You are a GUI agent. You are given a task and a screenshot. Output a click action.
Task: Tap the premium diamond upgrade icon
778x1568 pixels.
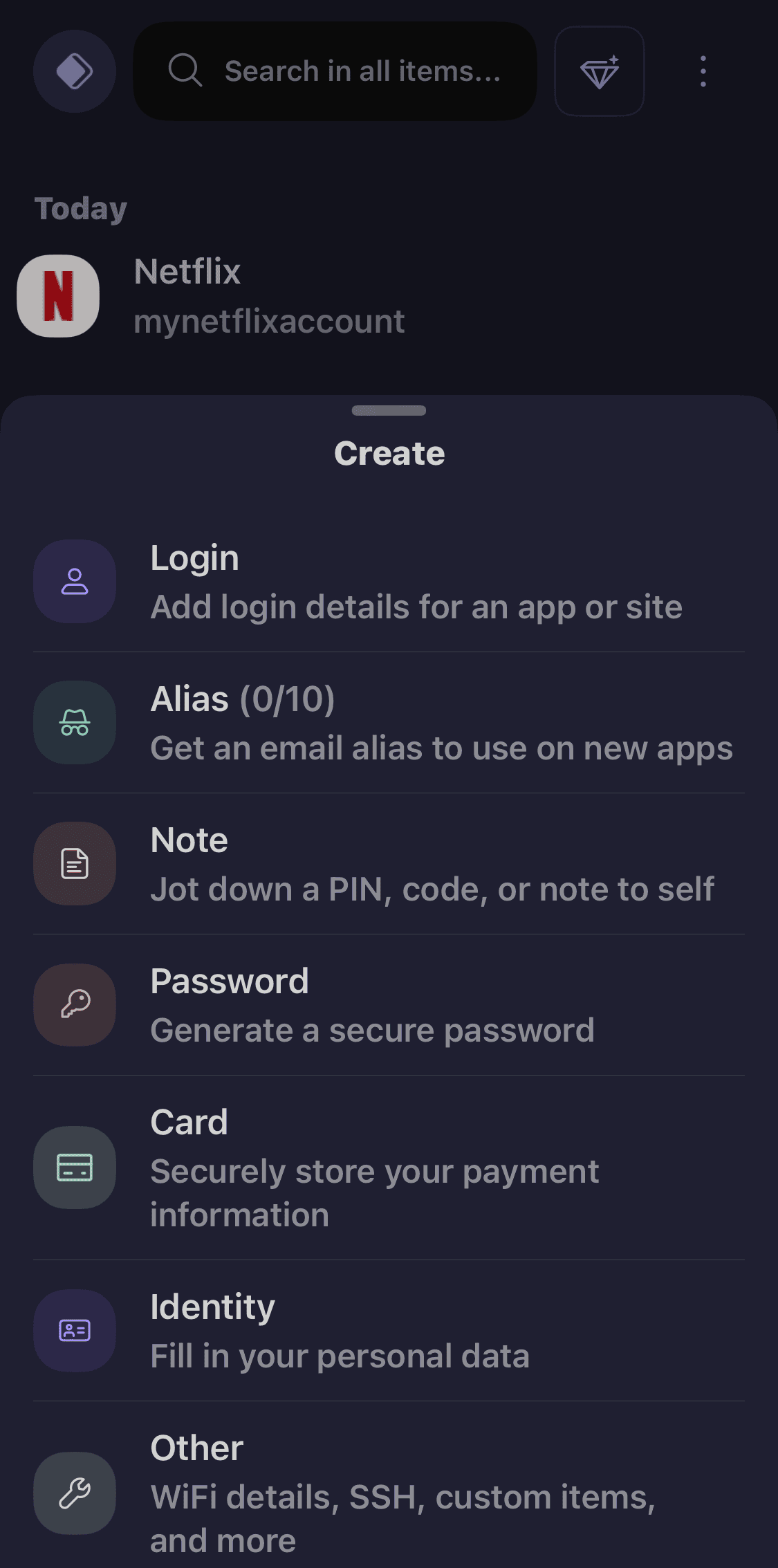tap(600, 71)
